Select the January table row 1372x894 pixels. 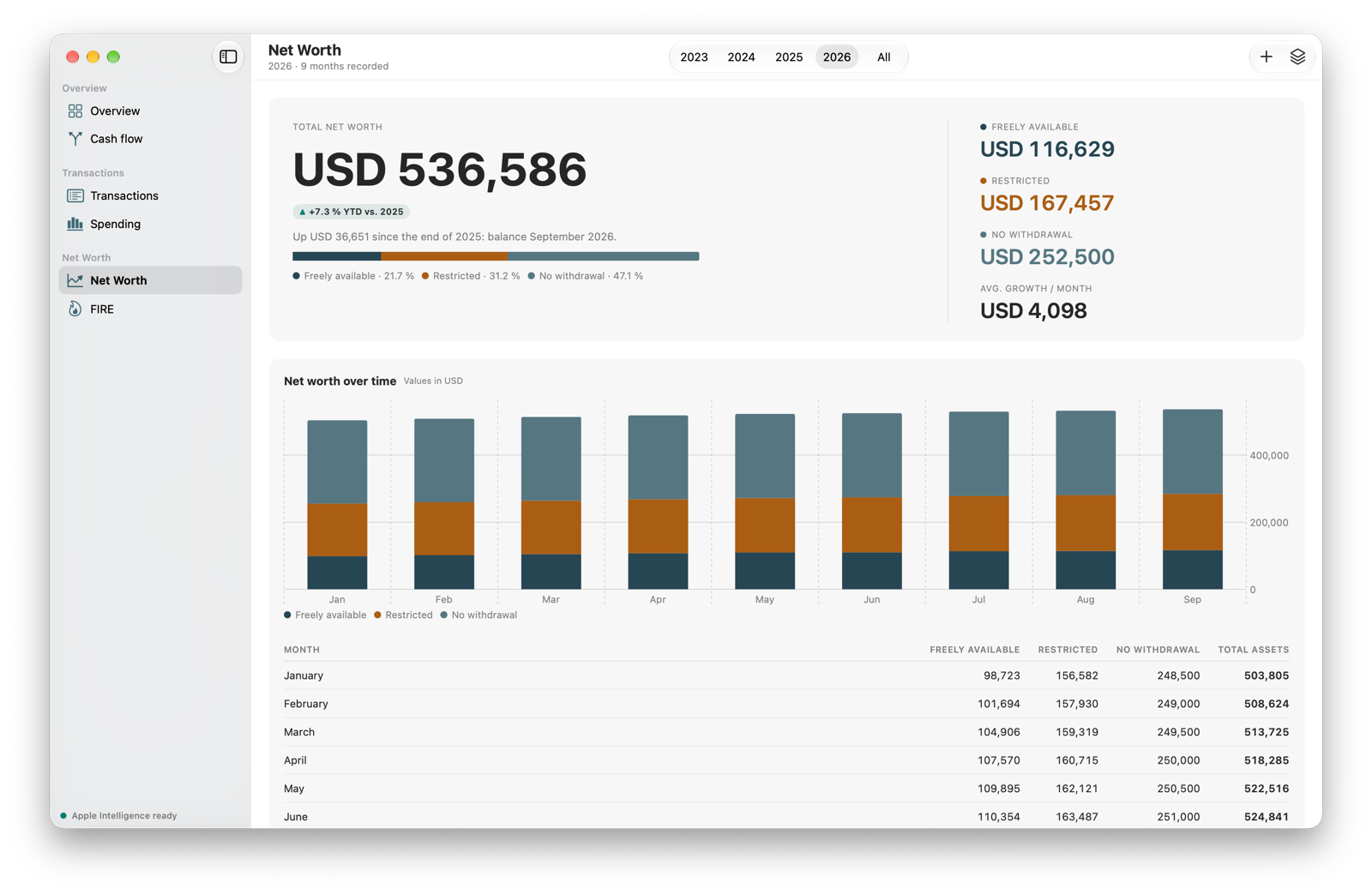pyautogui.click(x=786, y=675)
